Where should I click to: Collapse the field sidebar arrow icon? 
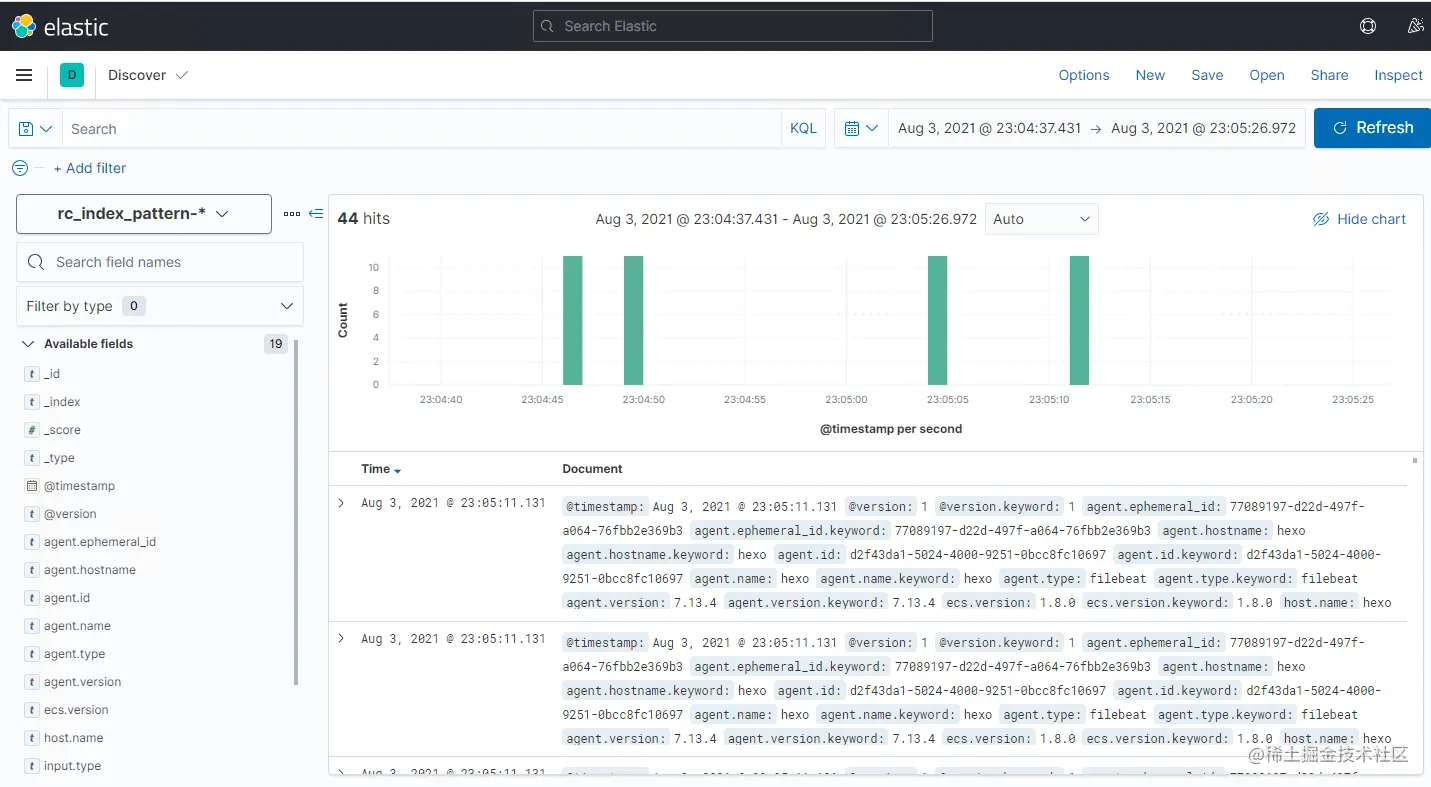click(x=316, y=214)
